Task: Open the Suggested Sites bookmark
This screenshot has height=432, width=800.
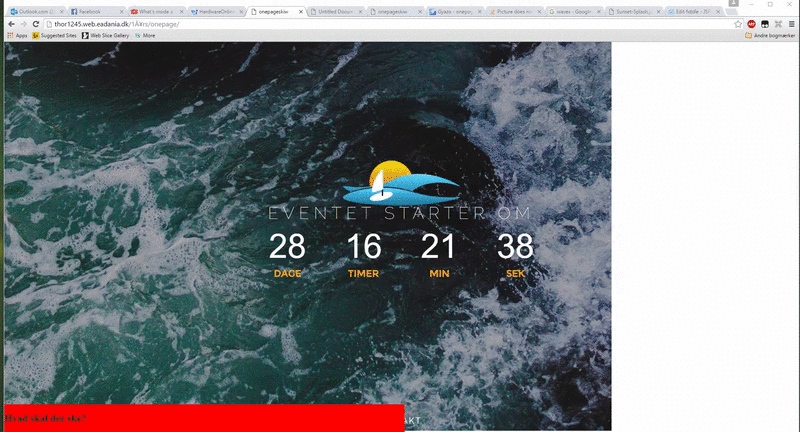Action: coord(54,36)
